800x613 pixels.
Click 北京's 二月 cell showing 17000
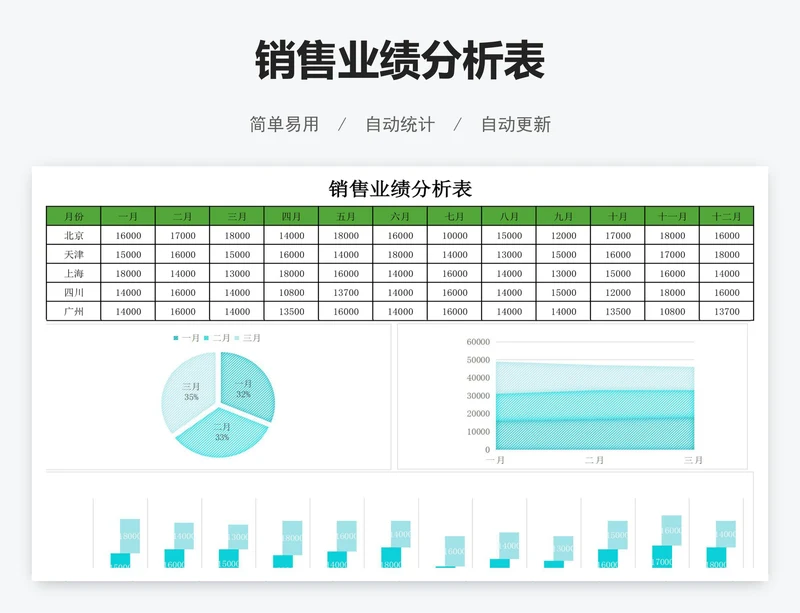tap(183, 235)
